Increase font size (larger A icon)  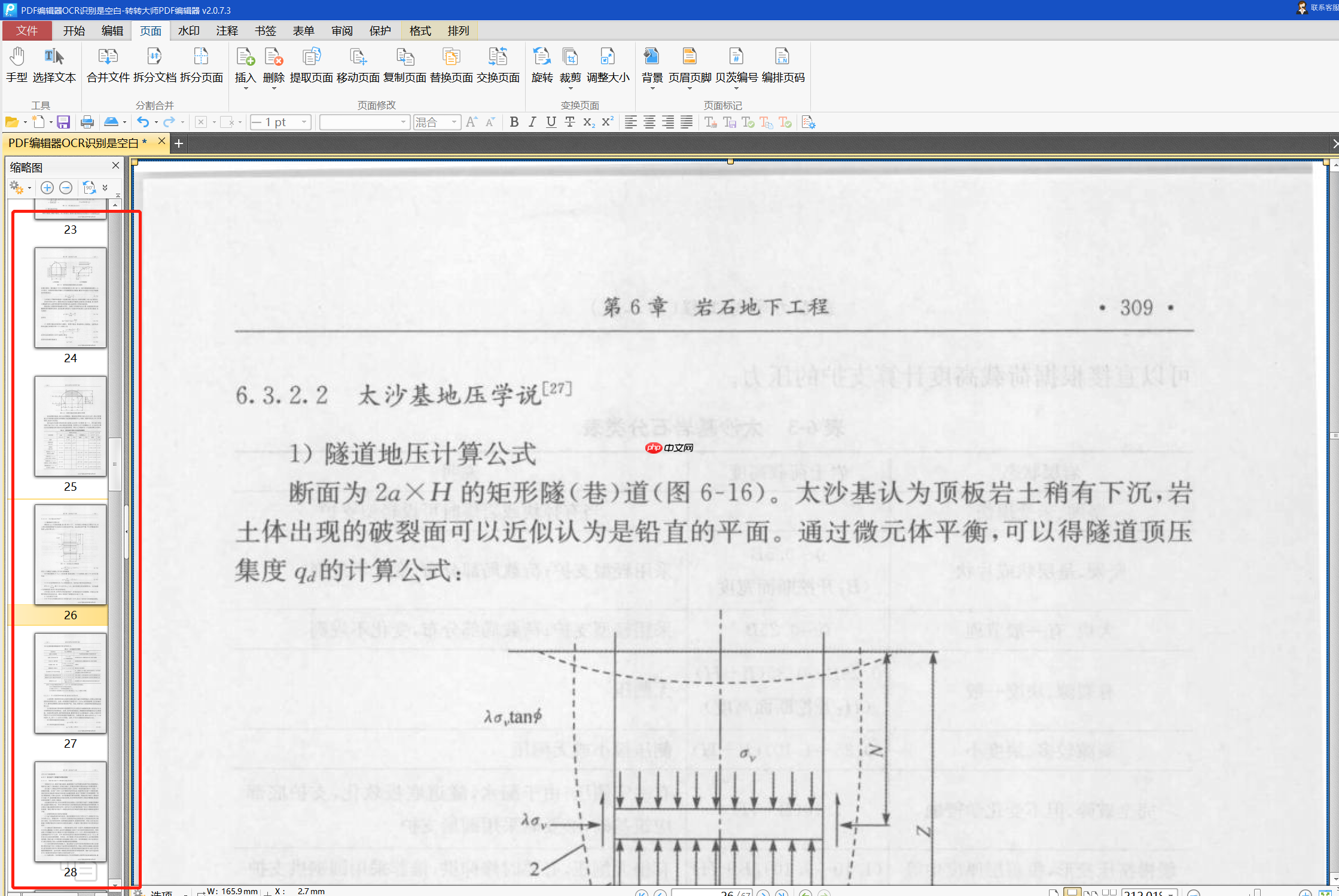(x=471, y=123)
